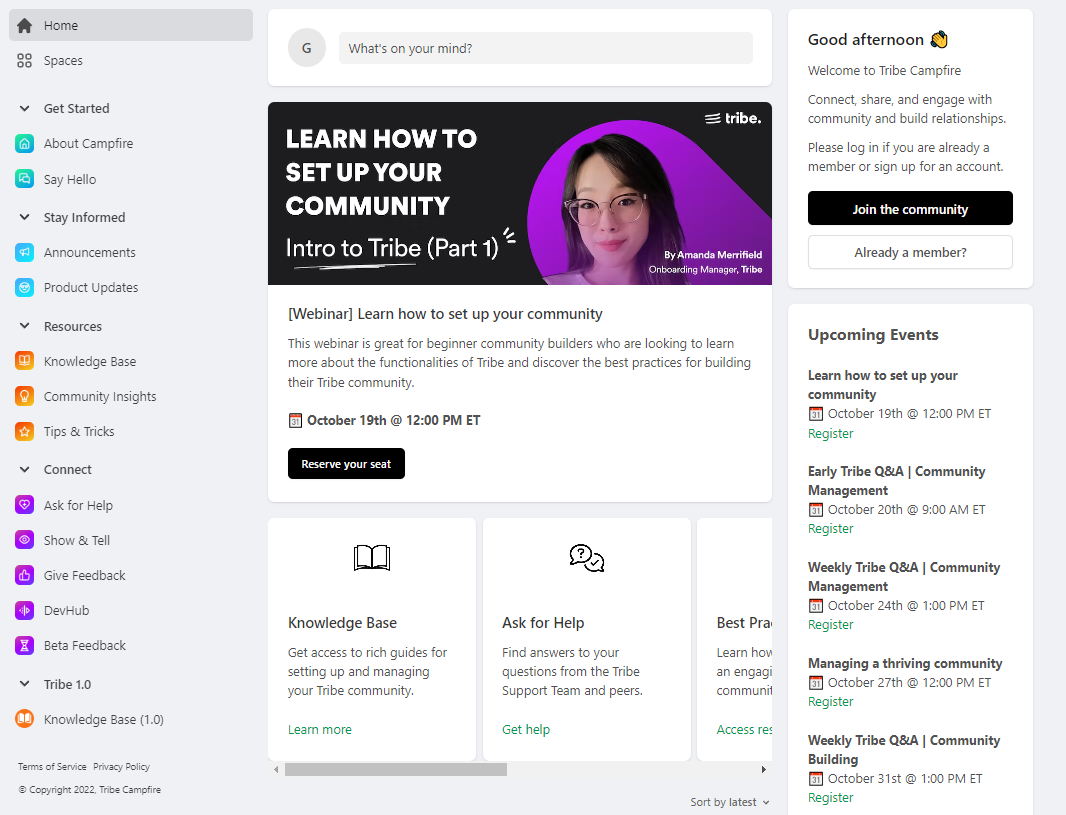Collapse the Stay Informed section

click(x=24, y=217)
